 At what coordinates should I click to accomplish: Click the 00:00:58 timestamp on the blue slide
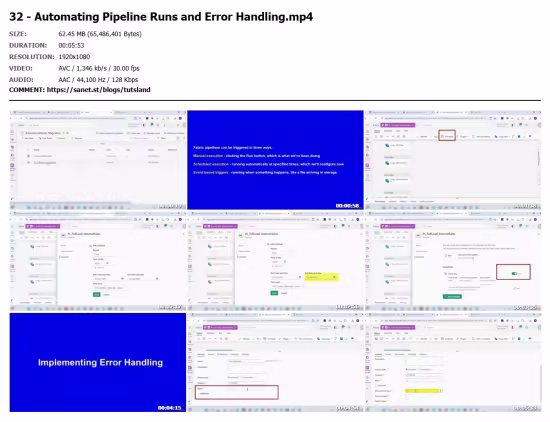tap(347, 206)
